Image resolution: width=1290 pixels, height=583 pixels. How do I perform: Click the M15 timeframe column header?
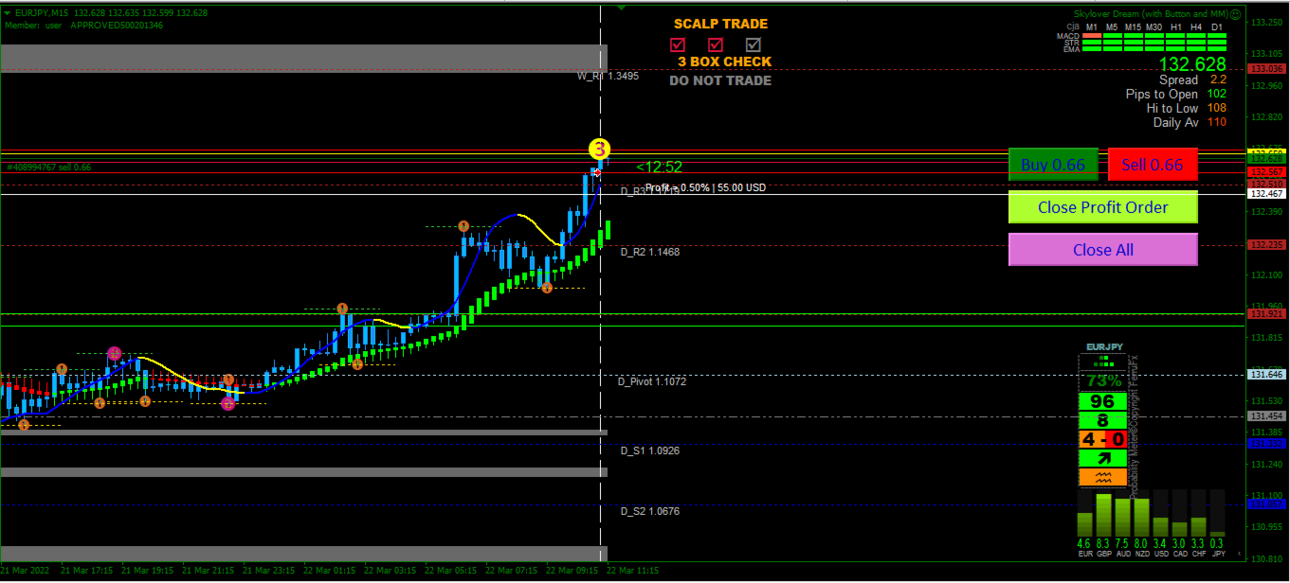coord(1133,26)
